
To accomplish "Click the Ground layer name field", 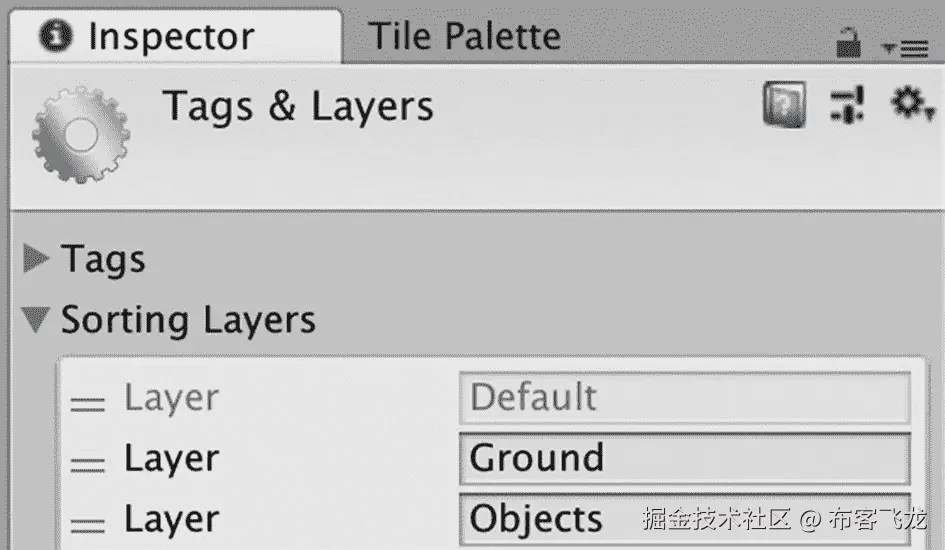I will [685, 459].
